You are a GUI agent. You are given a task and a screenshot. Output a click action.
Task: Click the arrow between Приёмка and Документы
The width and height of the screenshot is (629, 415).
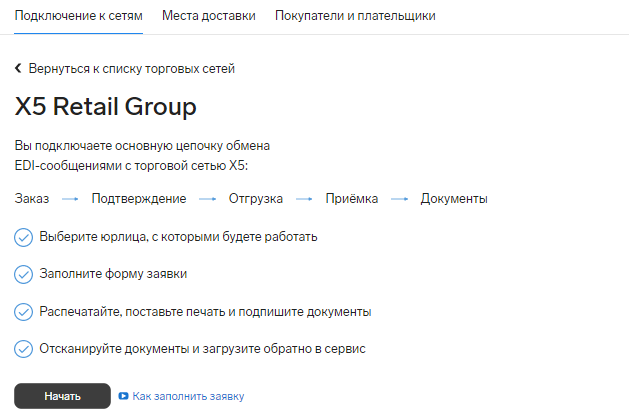tap(400, 199)
